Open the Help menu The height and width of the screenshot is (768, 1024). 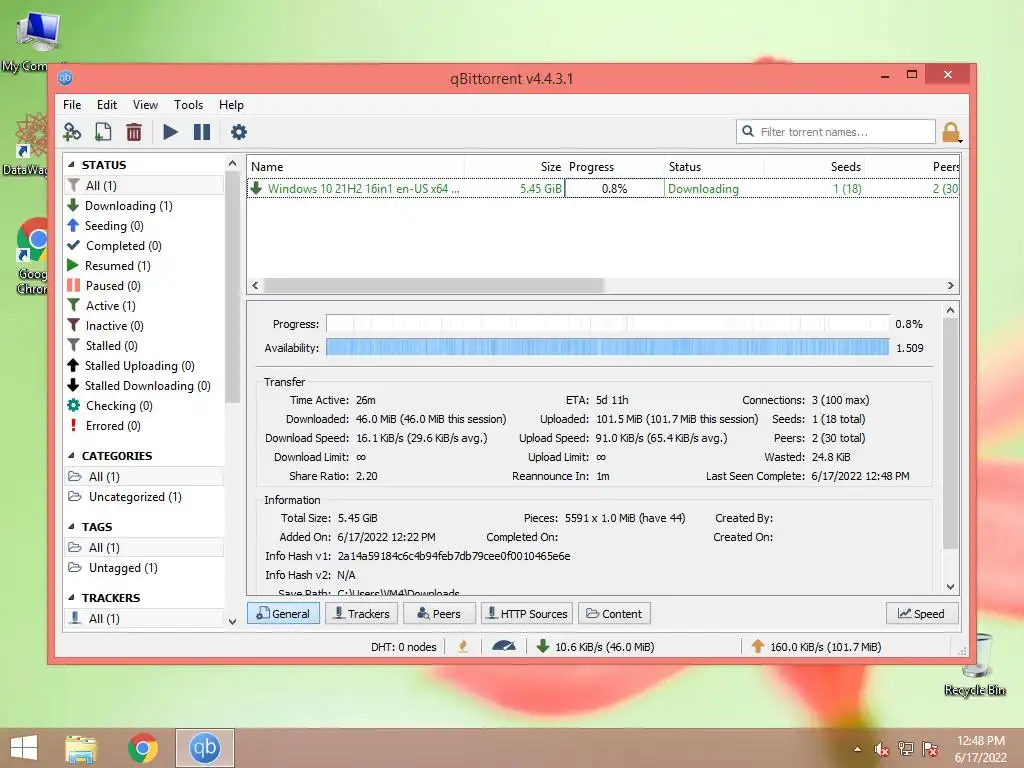coord(231,104)
